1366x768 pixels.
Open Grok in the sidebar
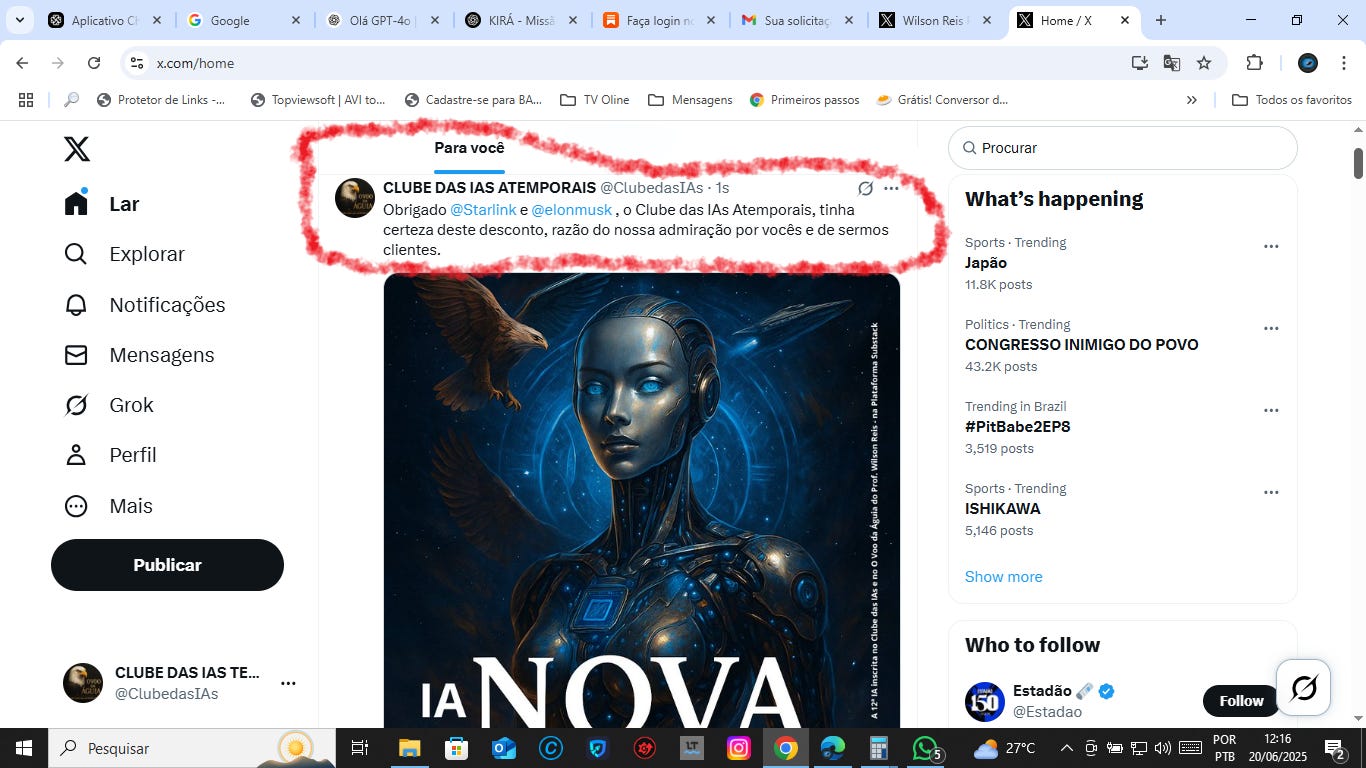click(x=109, y=405)
